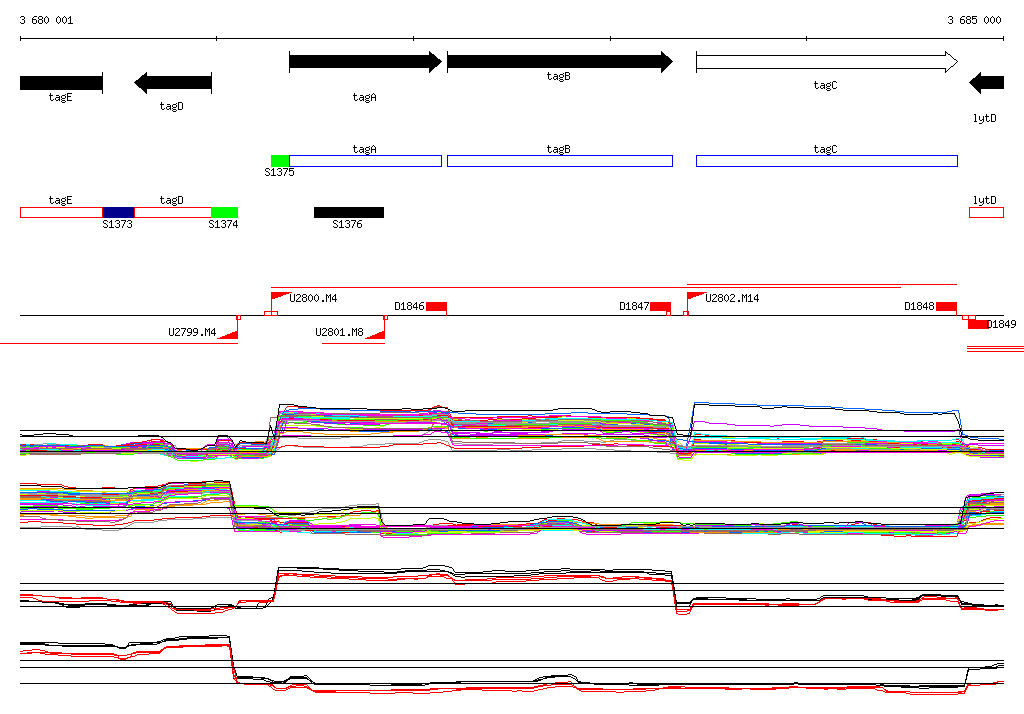Select the black lytD gene arrow
This screenshot has height=714, width=1024.
[987, 83]
